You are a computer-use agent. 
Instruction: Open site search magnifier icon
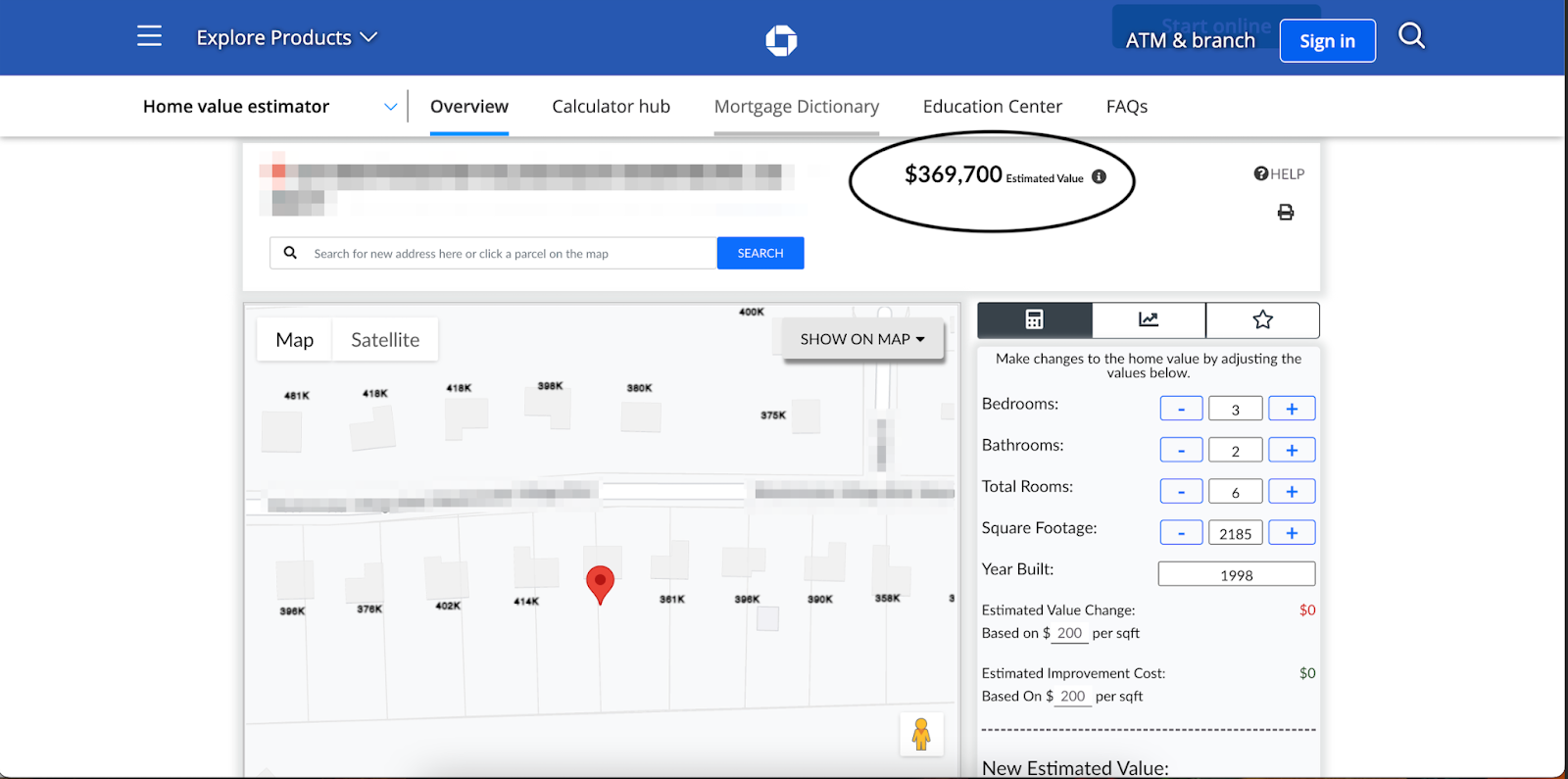pos(1411,36)
